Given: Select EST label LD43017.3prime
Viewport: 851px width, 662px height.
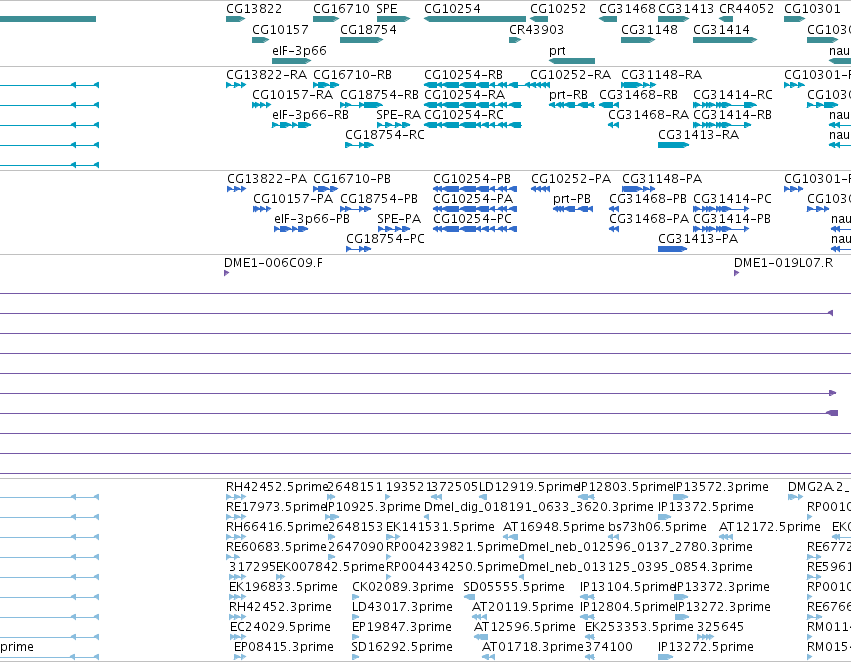Looking at the screenshot, I should (402, 607).
